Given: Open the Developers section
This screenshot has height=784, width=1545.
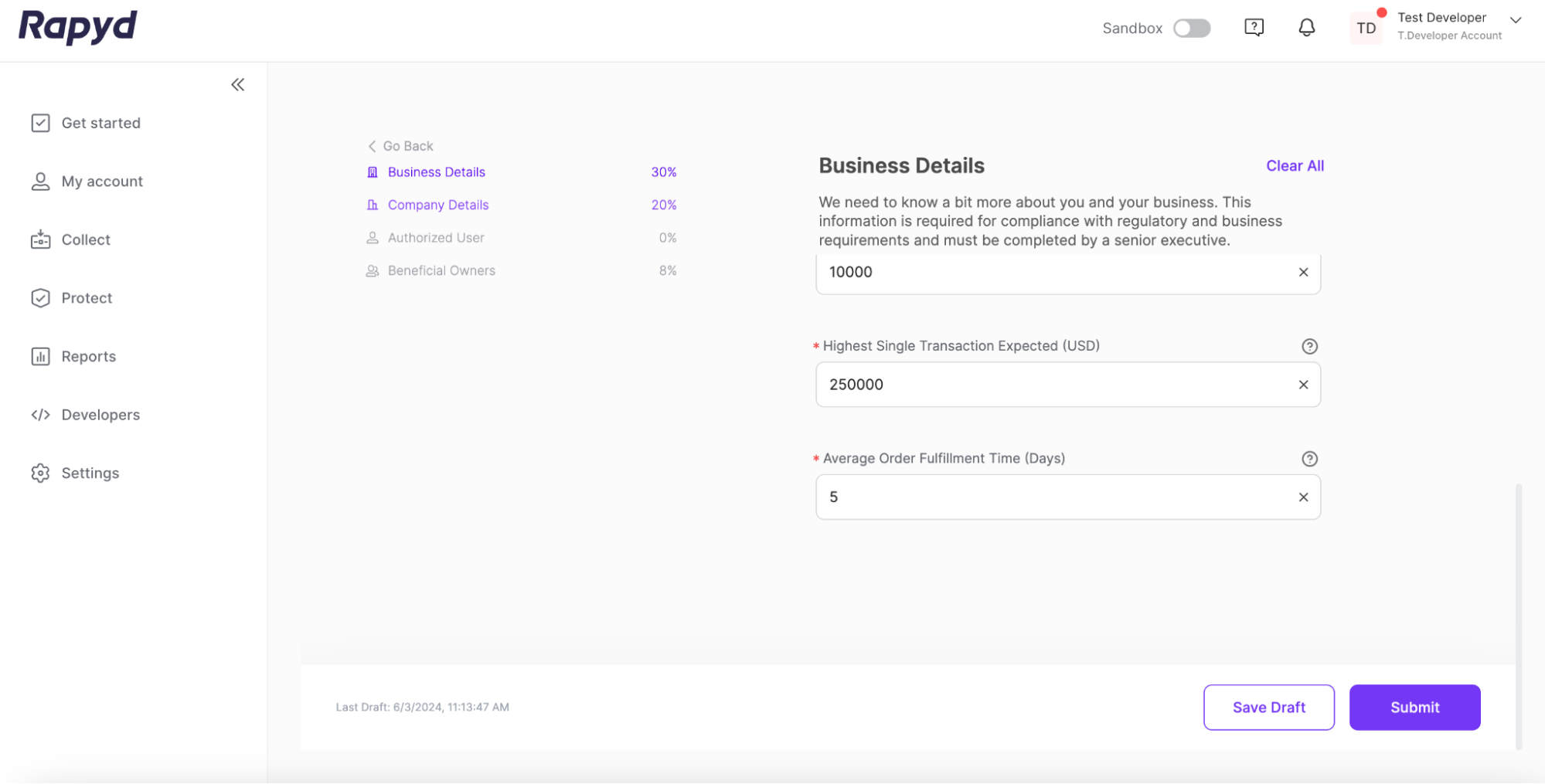Looking at the screenshot, I should click(100, 415).
